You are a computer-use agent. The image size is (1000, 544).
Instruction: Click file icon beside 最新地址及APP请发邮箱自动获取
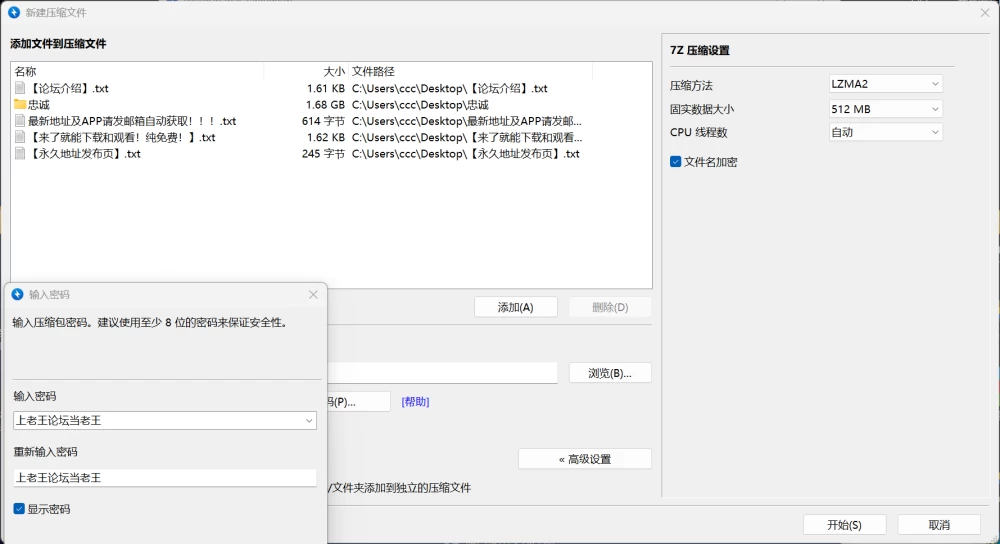click(20, 121)
